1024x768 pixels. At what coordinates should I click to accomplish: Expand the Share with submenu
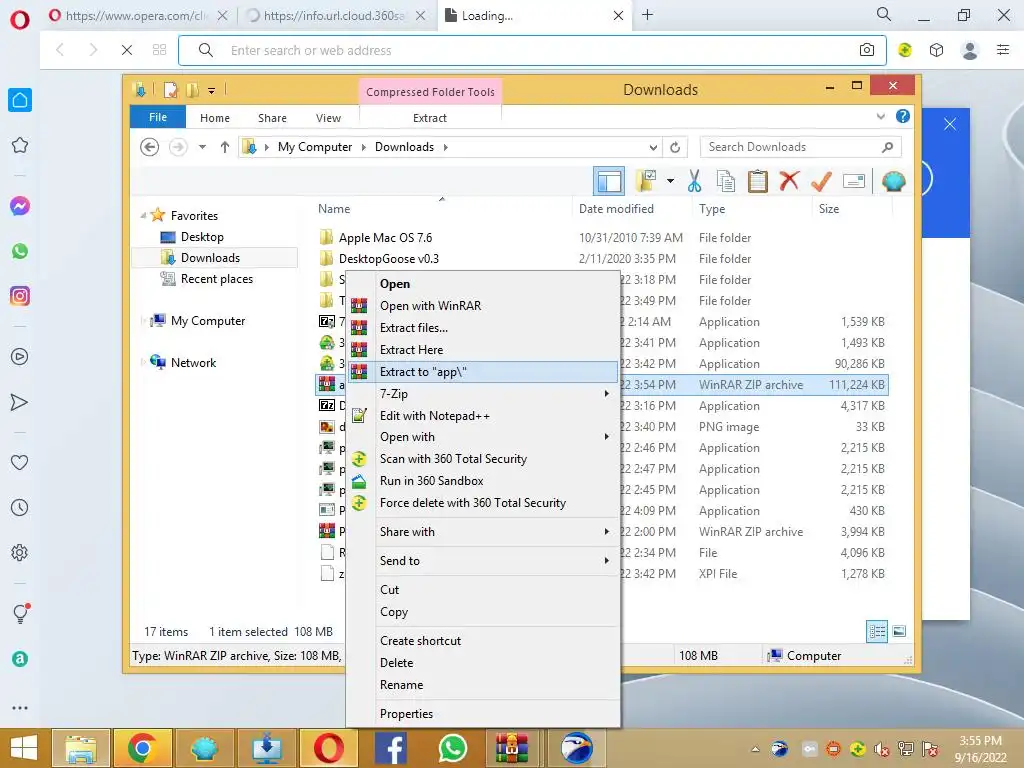pyautogui.click(x=607, y=532)
